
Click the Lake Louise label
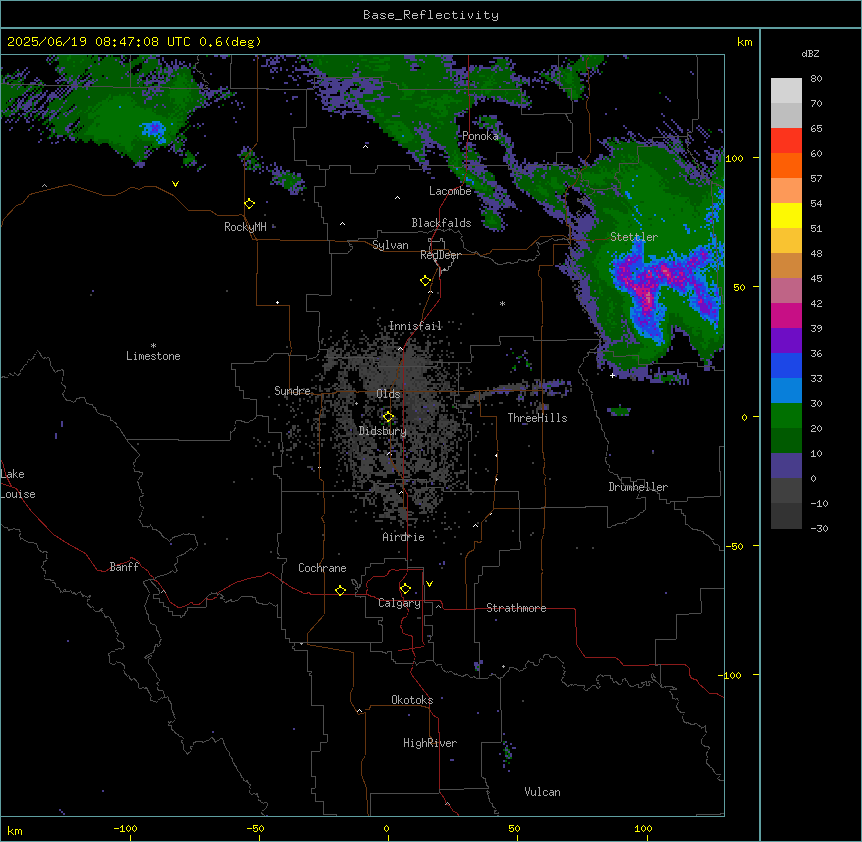[x=18, y=484]
